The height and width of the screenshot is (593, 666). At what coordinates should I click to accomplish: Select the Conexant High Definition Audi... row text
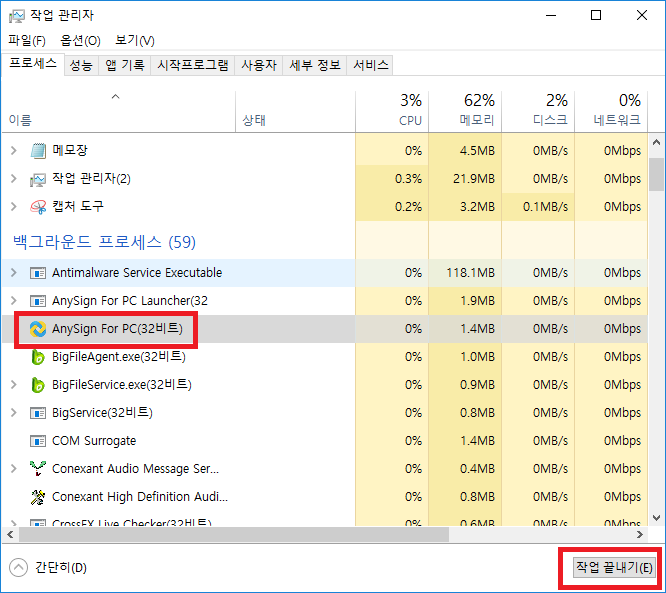point(140,497)
